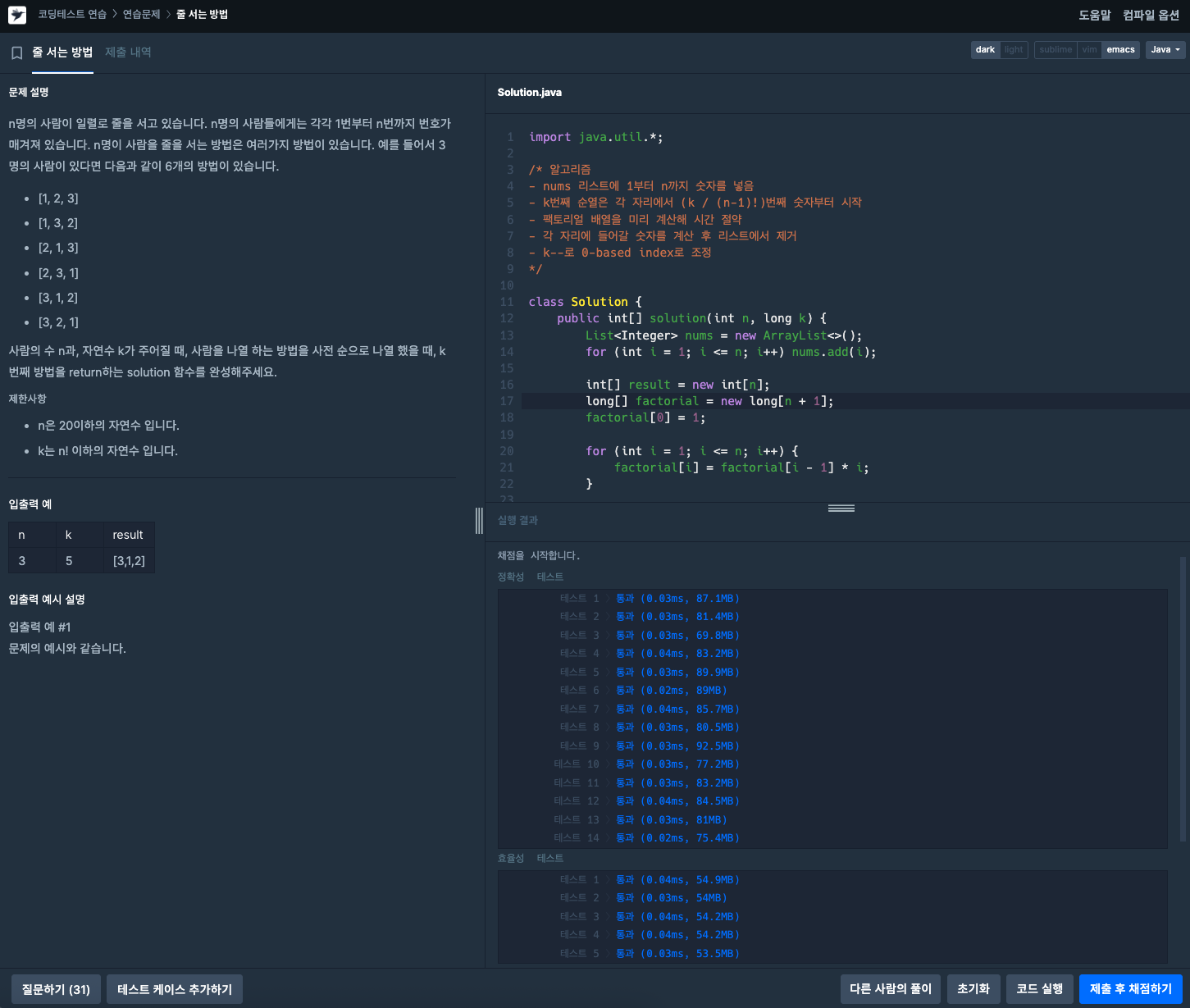The width and height of the screenshot is (1190, 1008).
Task: Submit with 제출 후 채점하기 button
Action: [1131, 989]
